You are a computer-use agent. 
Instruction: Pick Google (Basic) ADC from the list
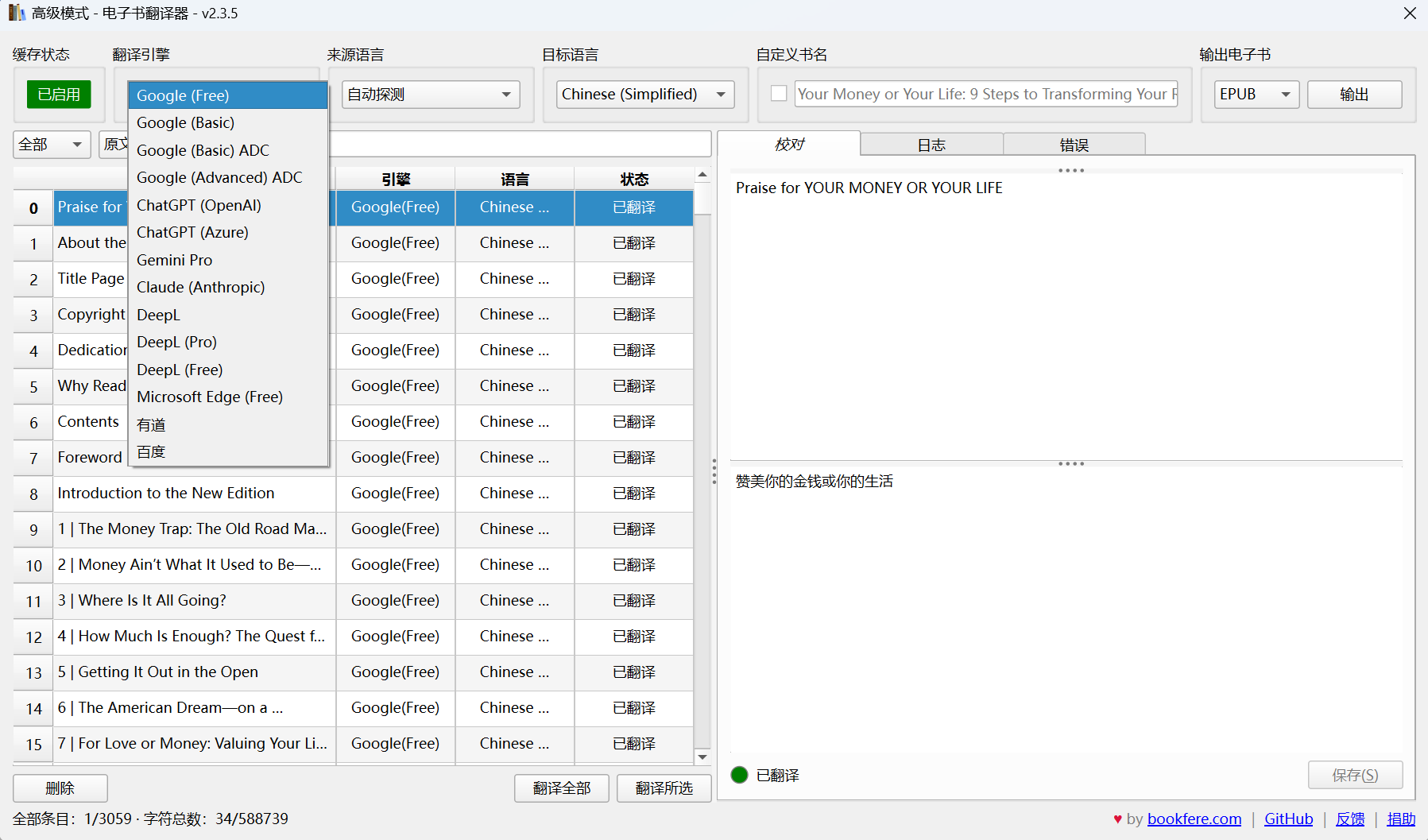(x=228, y=150)
